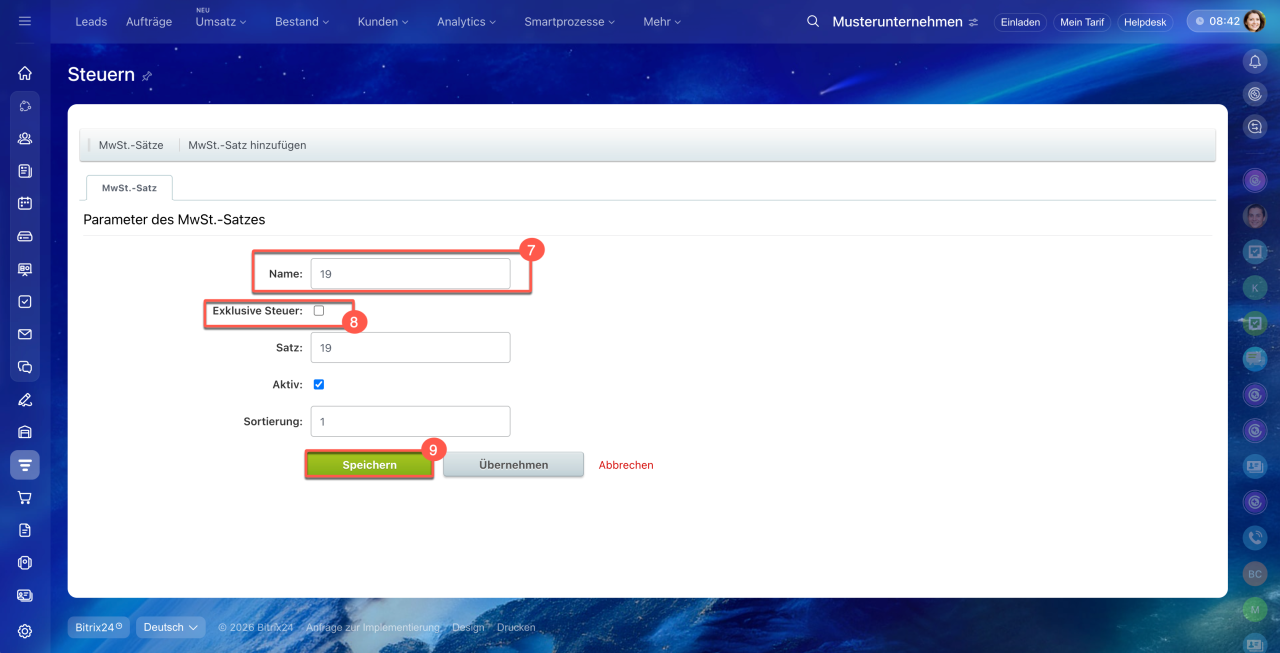1280x653 pixels.
Task: Open the green K avatar in right panel
Action: [1255, 288]
